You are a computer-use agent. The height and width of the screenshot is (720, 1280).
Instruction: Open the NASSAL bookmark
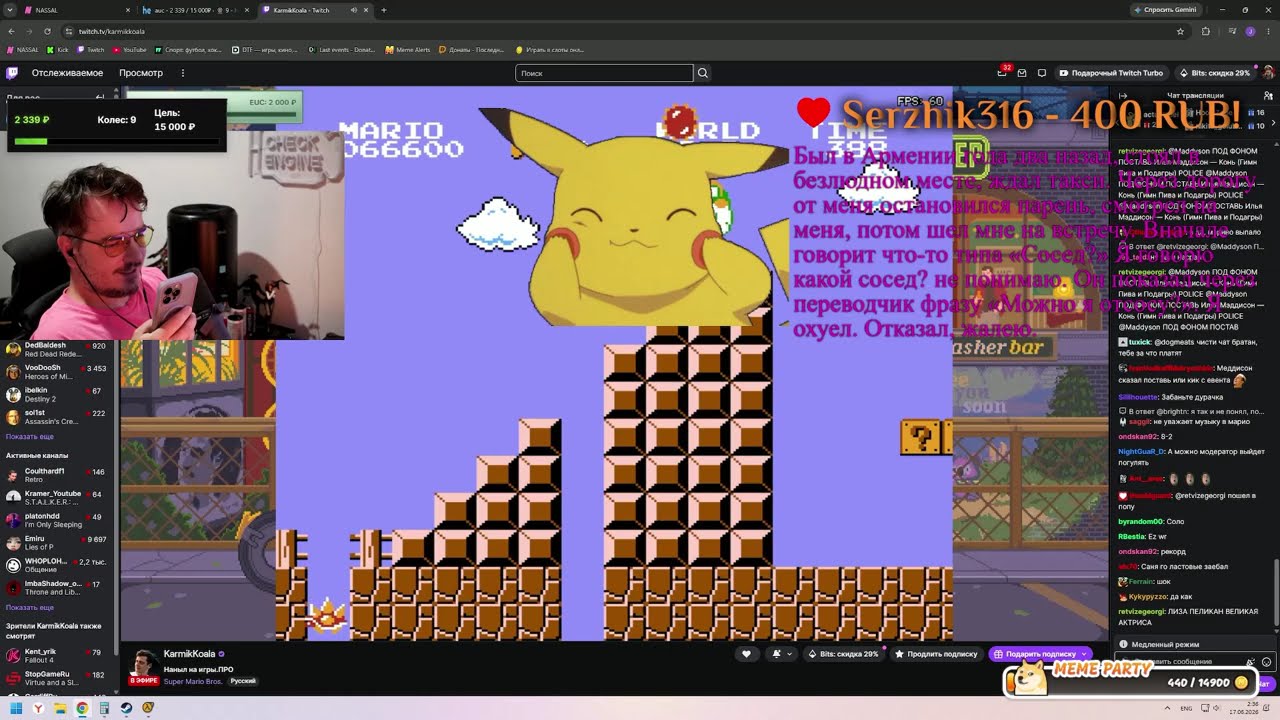22,49
